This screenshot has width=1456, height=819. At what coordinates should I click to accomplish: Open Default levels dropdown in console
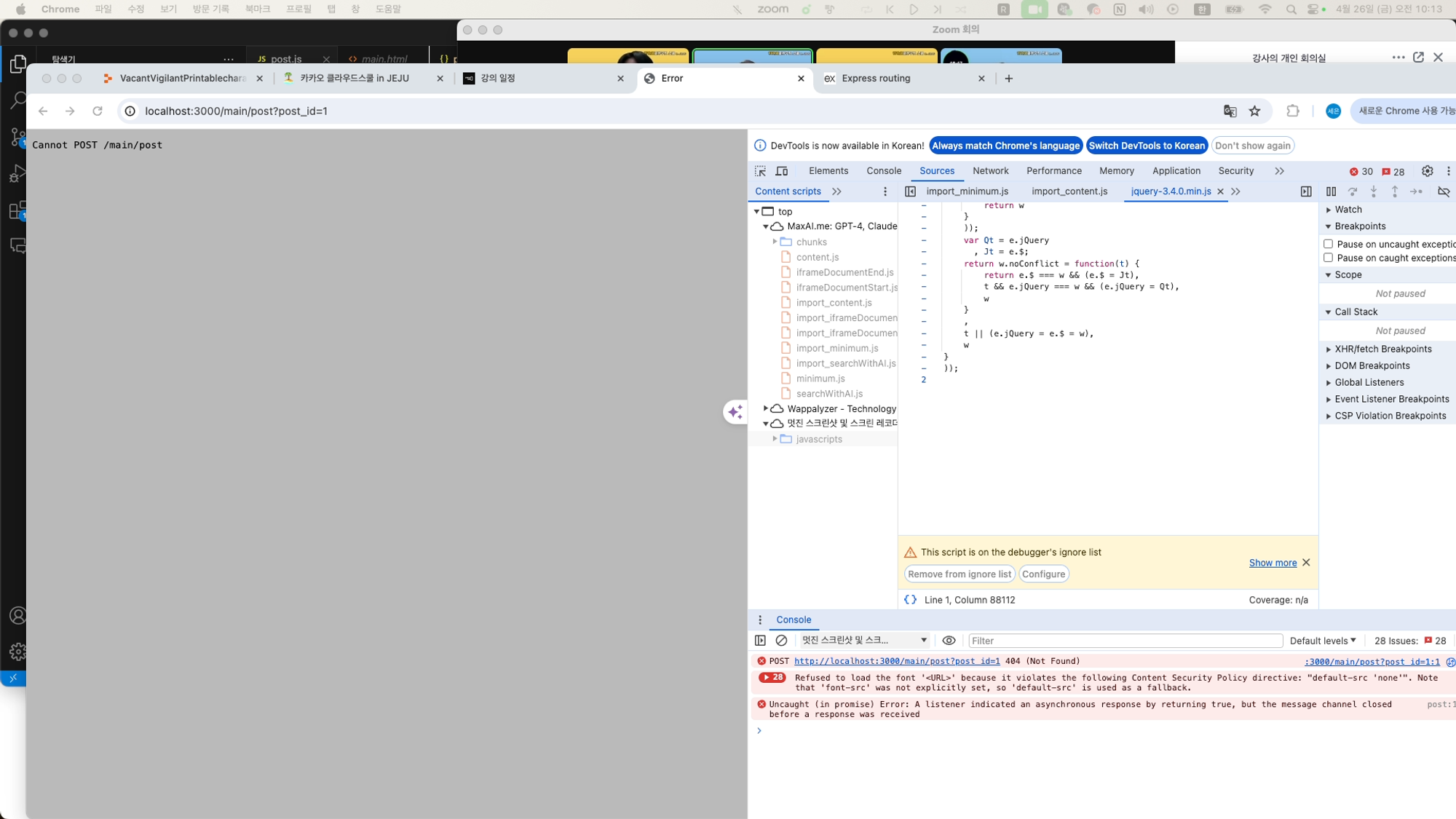click(x=1323, y=641)
